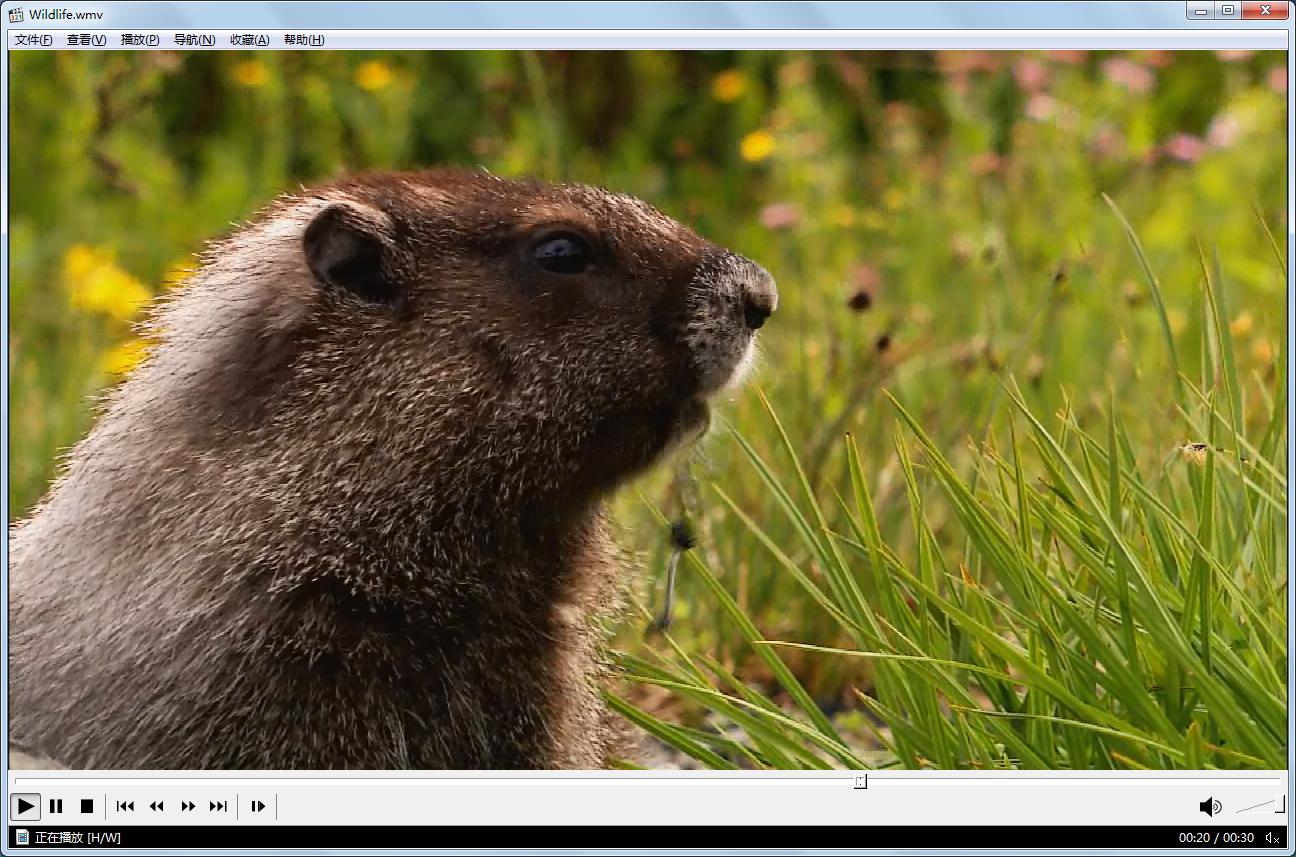Click the small muted speaker status icon
The width and height of the screenshot is (1296, 857).
[1273, 837]
